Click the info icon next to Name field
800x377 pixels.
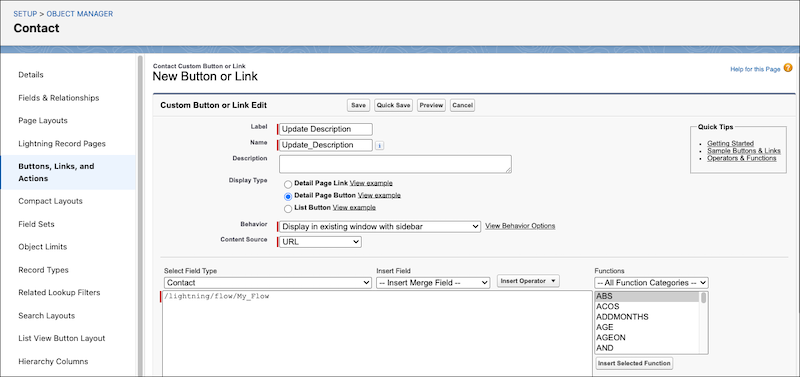(379, 145)
